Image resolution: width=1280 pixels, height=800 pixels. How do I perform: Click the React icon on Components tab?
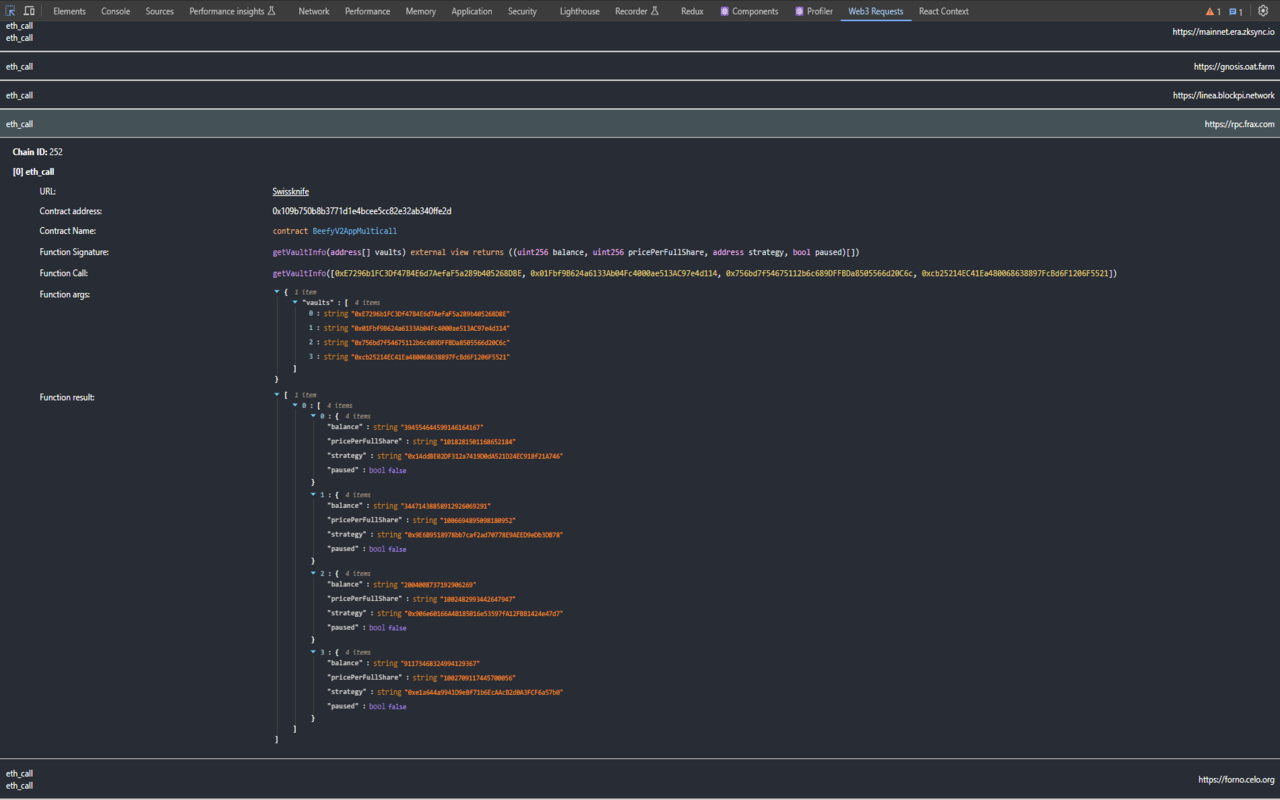pyautogui.click(x=726, y=12)
